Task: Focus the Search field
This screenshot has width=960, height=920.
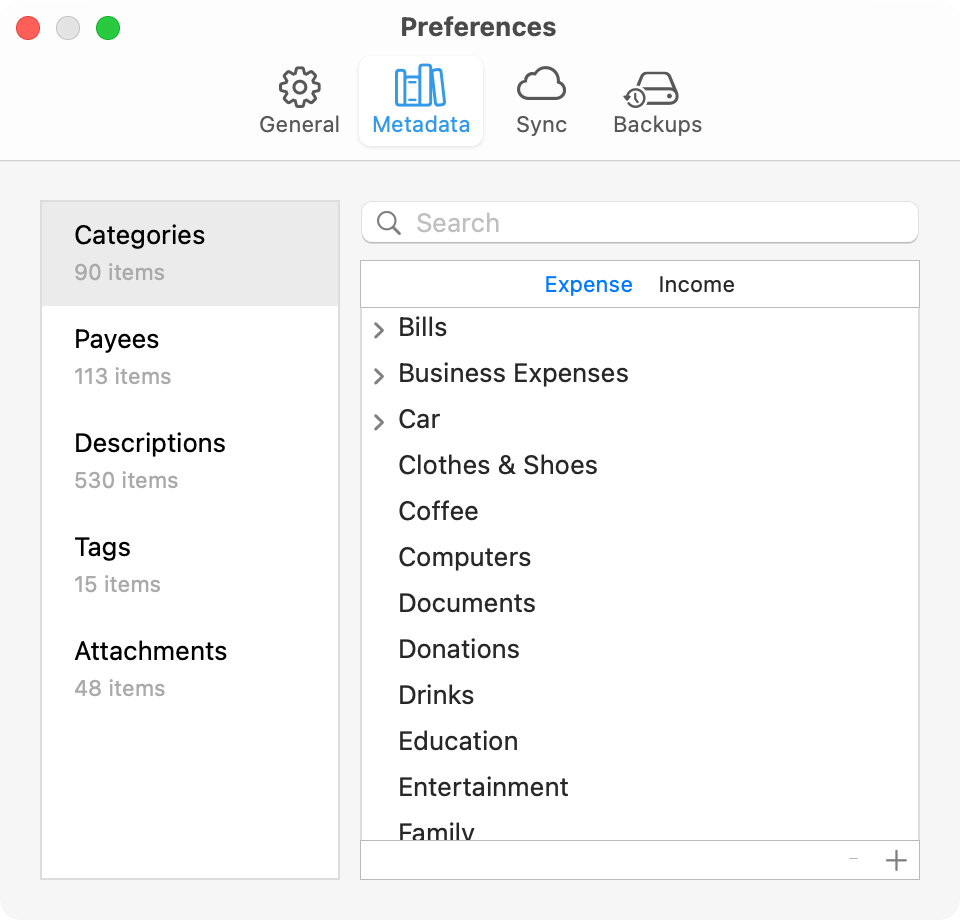Action: [x=640, y=222]
